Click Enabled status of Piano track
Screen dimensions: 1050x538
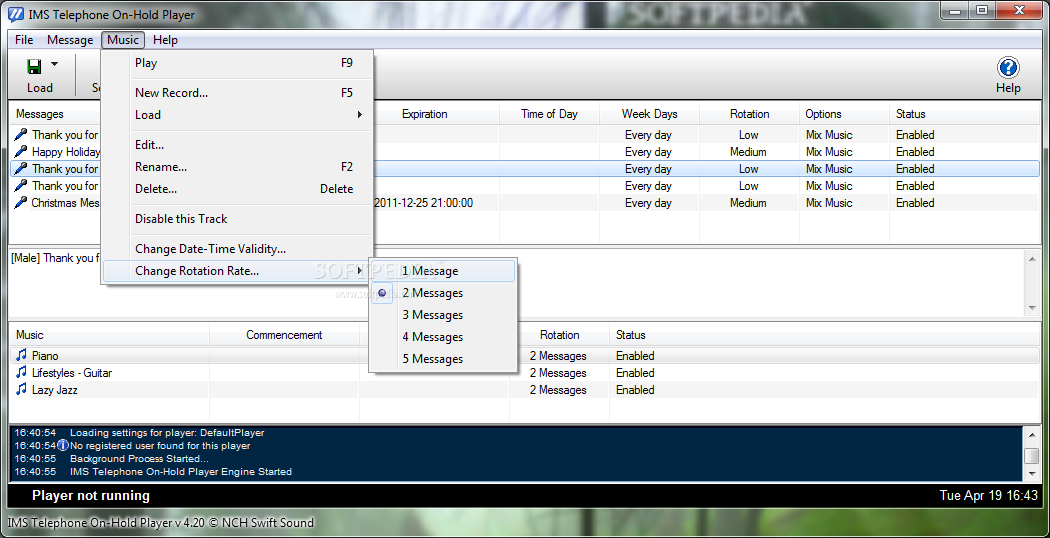point(635,356)
